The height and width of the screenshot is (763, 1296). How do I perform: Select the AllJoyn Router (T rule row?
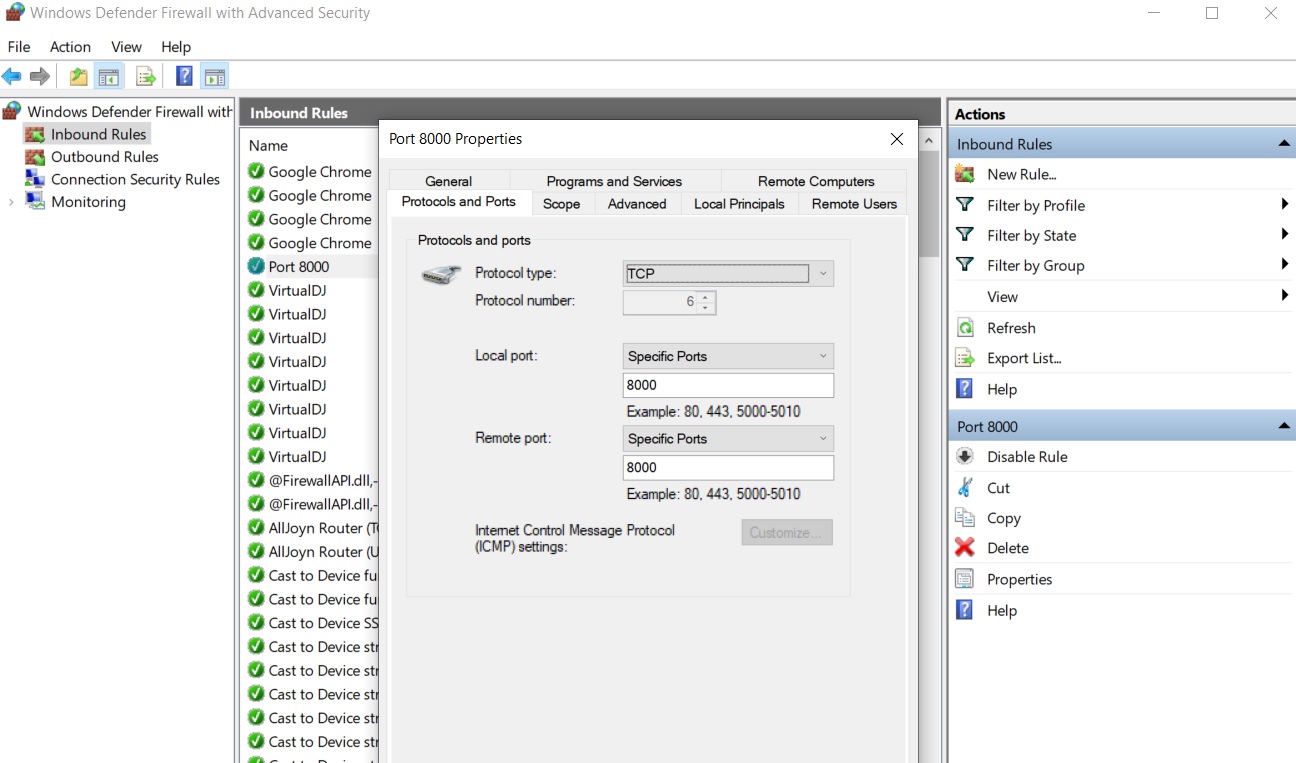(310, 528)
